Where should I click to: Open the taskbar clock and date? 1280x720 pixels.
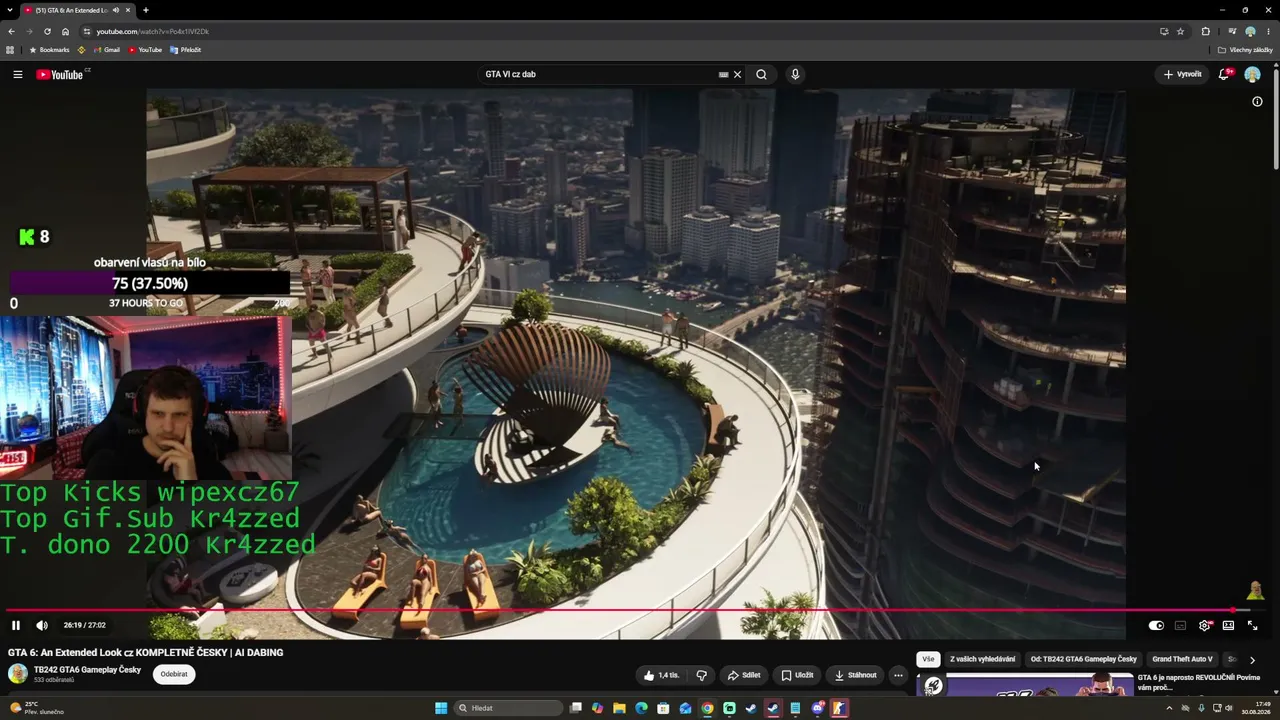1257,708
